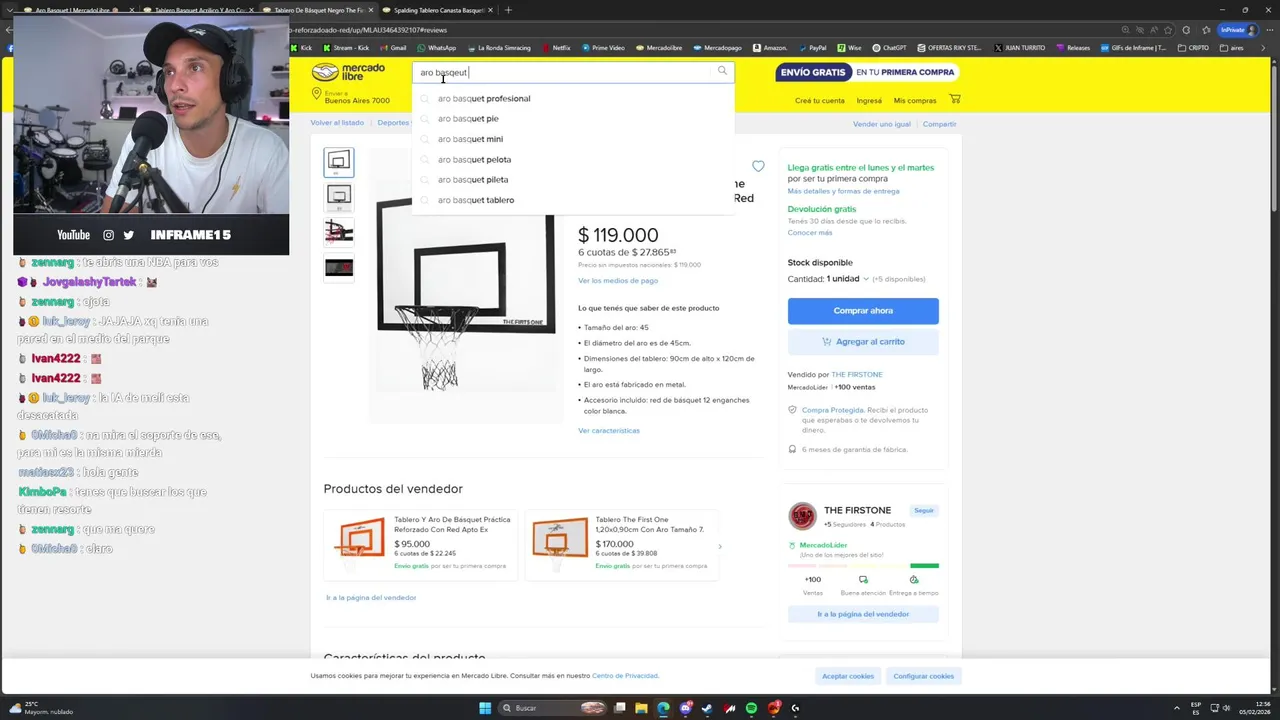1280x720 pixels.
Task: Click the Twitter icon on the stream overlay
Action: tap(129, 235)
